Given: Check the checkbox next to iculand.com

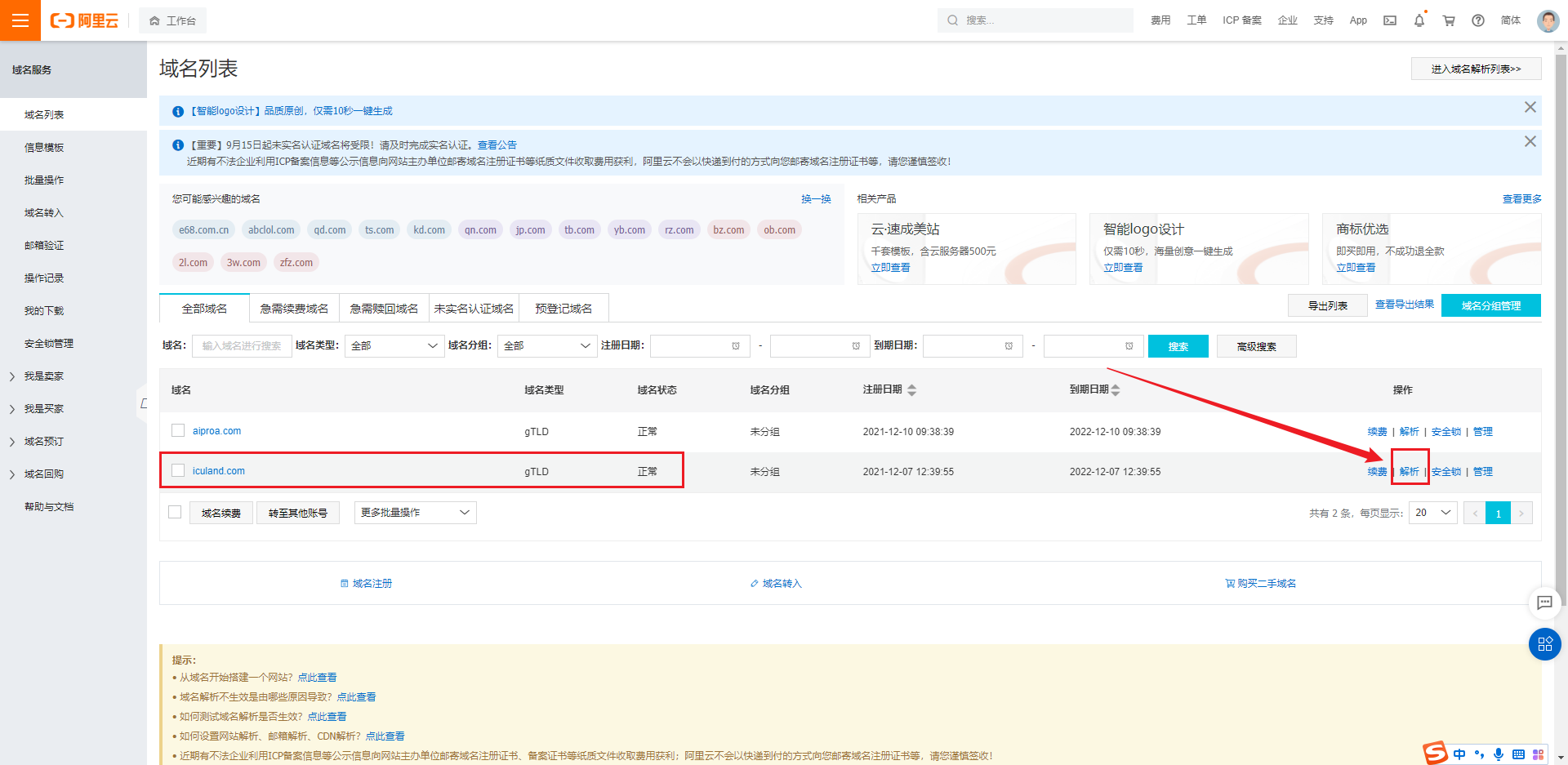Looking at the screenshot, I should click(x=176, y=470).
